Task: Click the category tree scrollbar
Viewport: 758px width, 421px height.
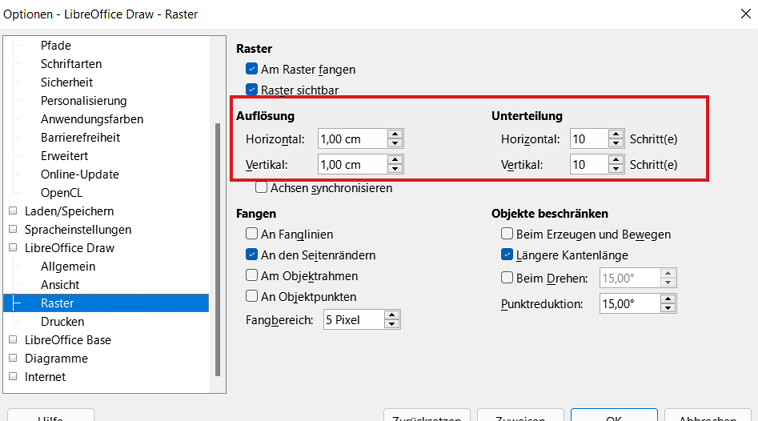Action: coord(218,250)
